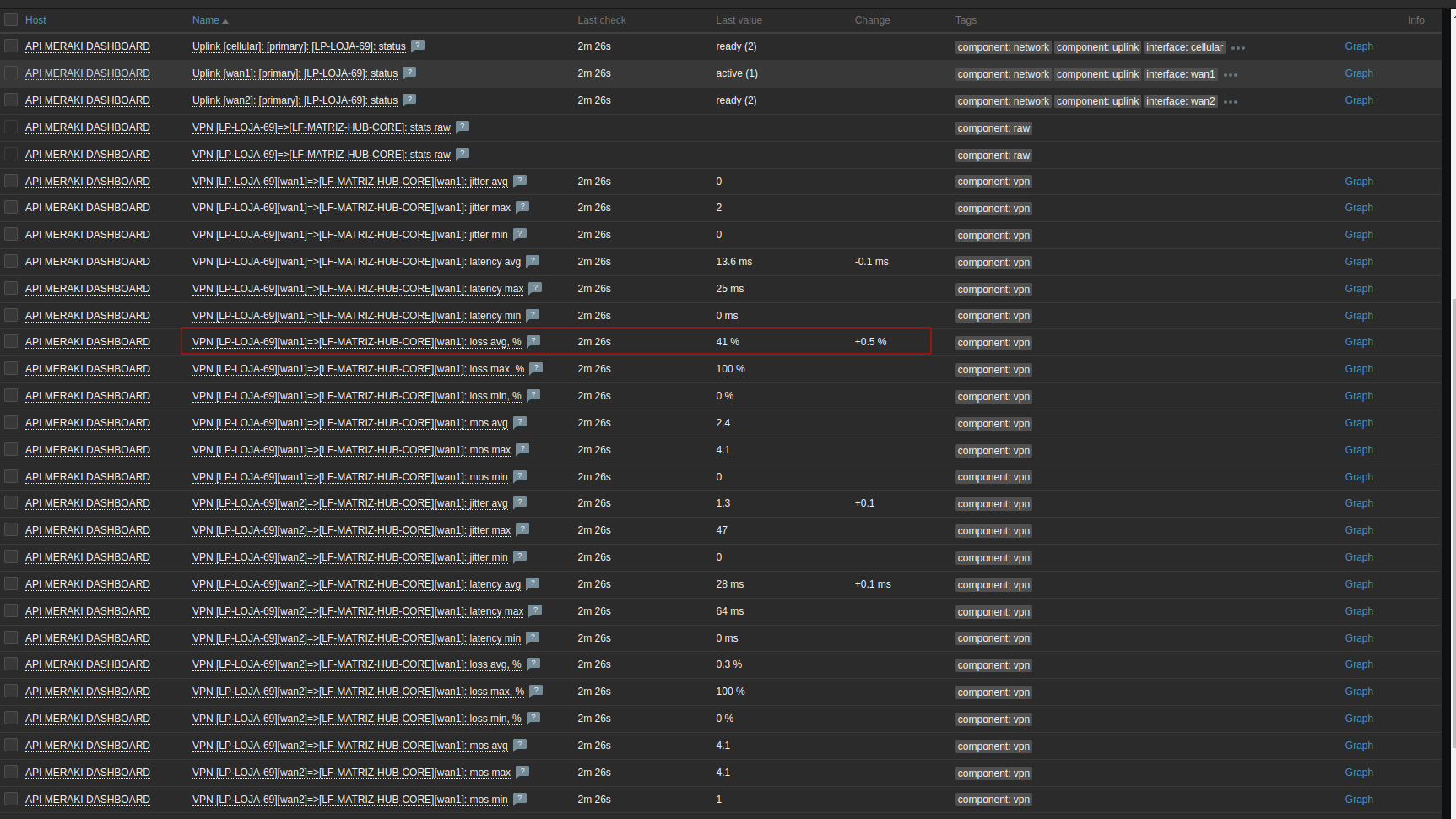The height and width of the screenshot is (819, 1456).
Task: Toggle the select-all checkbox in header
Action: [11, 19]
